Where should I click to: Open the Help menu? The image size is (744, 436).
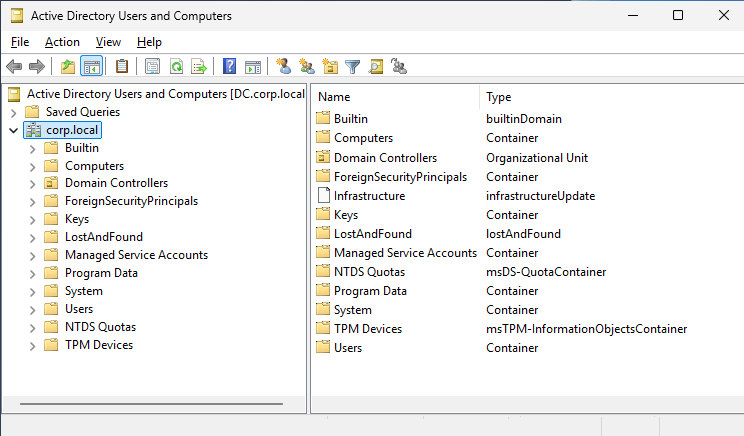click(x=149, y=42)
